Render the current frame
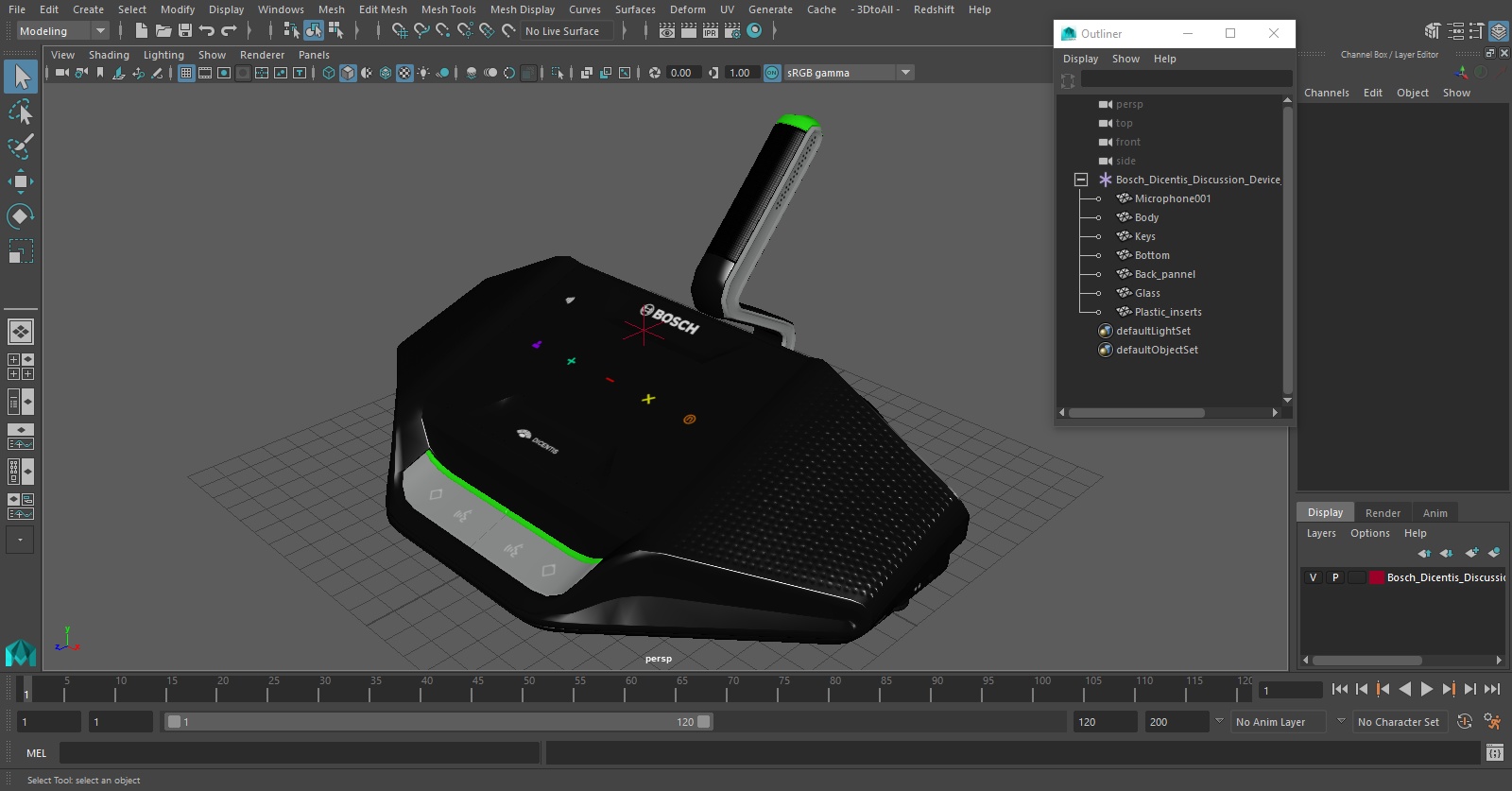The width and height of the screenshot is (1512, 791). [689, 31]
